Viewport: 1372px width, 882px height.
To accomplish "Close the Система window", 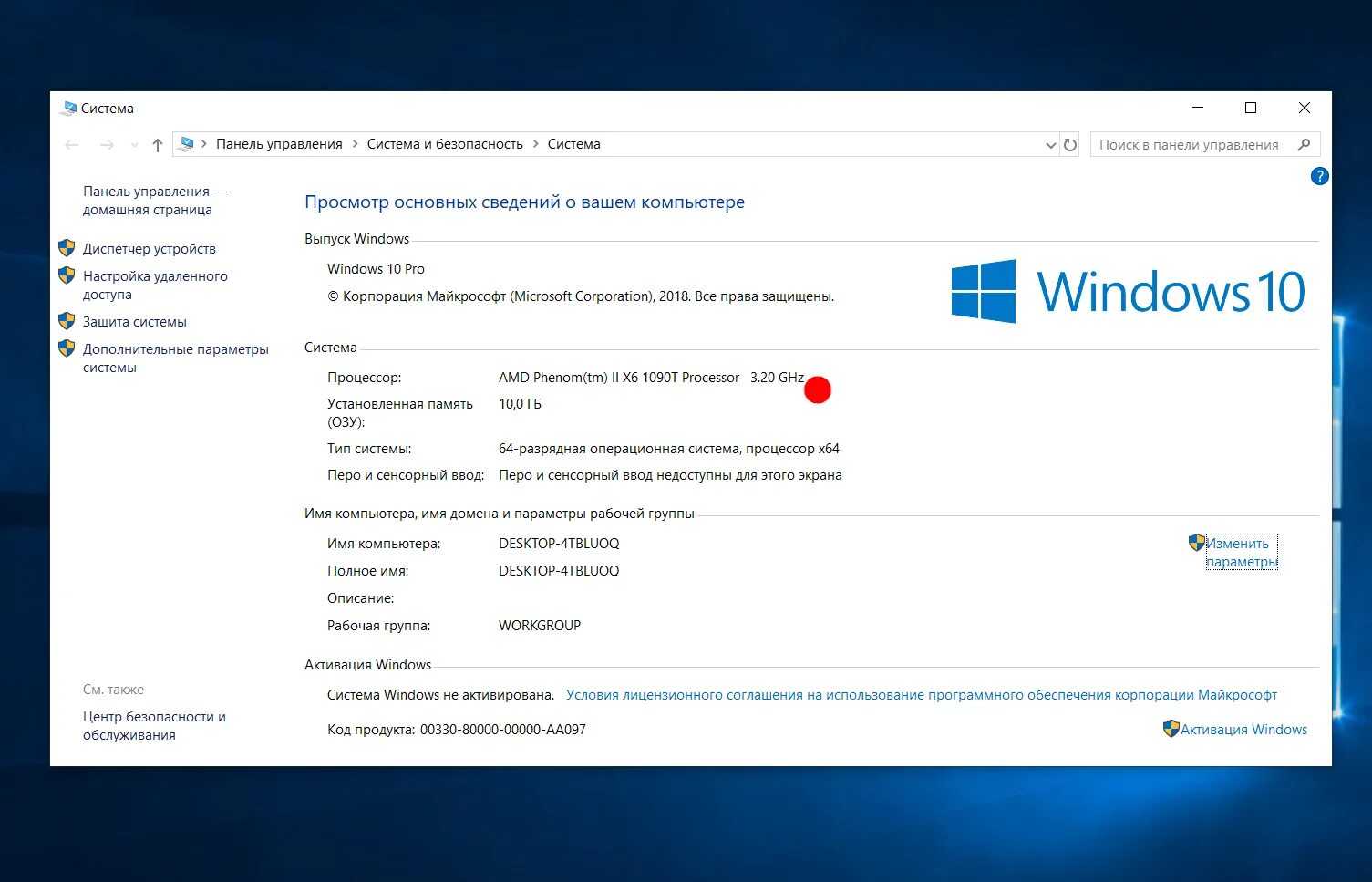I will [x=1305, y=108].
